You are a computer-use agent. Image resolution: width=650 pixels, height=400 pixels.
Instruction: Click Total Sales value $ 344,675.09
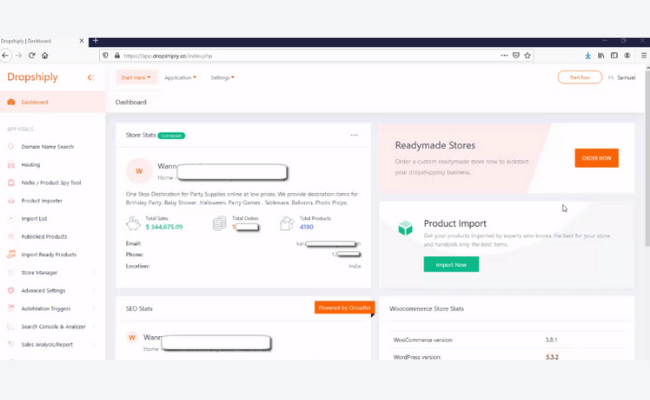click(x=164, y=227)
